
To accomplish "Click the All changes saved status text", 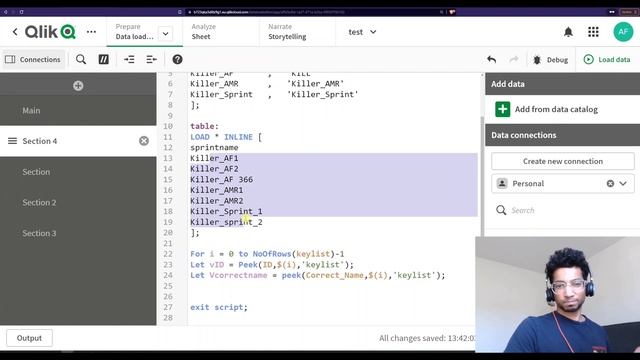I will click(427, 338).
